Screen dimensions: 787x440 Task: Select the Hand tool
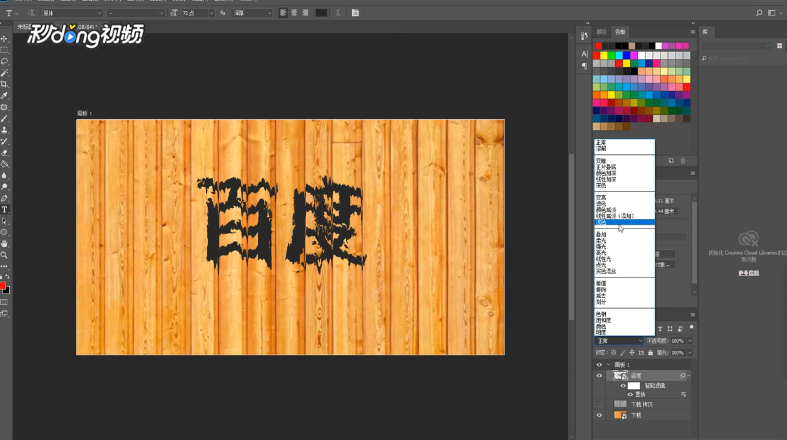[x=5, y=244]
